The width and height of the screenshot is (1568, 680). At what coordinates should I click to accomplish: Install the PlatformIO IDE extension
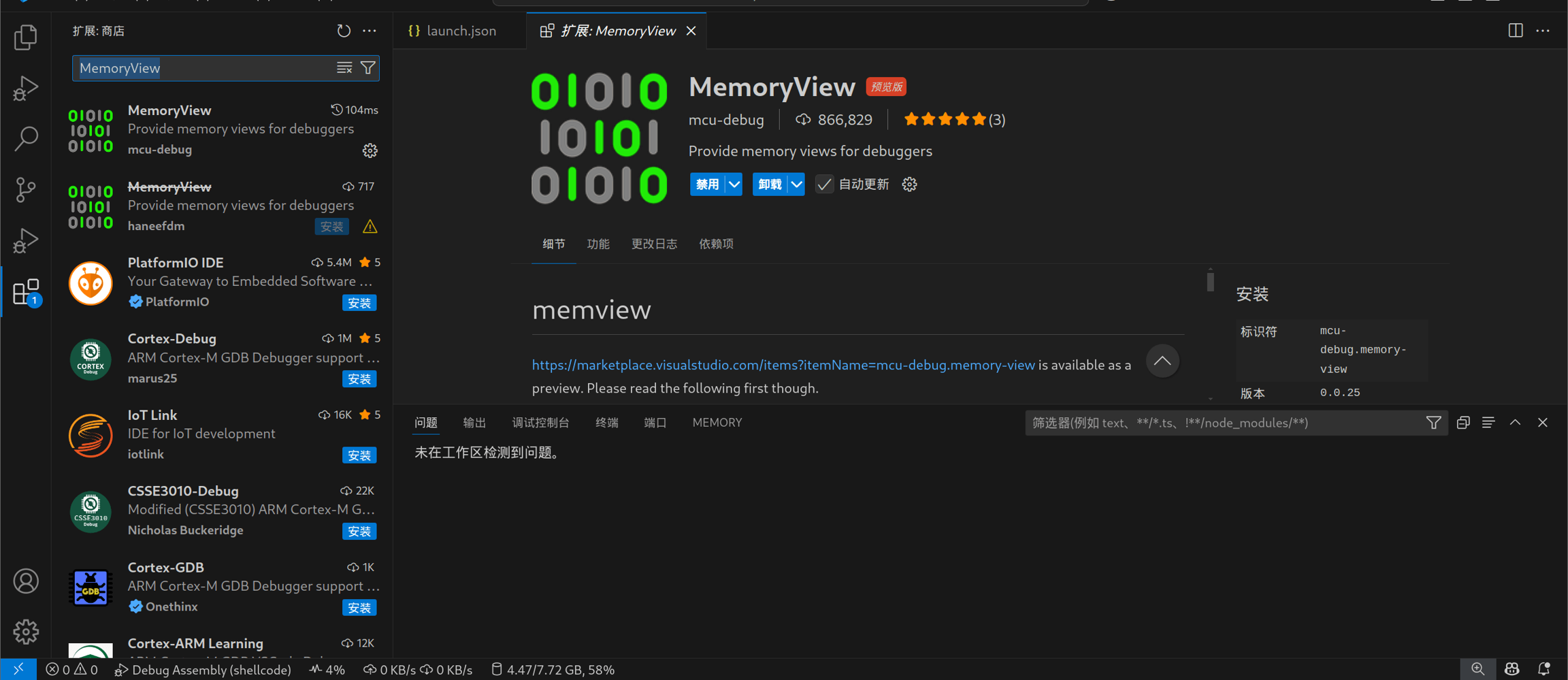tap(359, 303)
